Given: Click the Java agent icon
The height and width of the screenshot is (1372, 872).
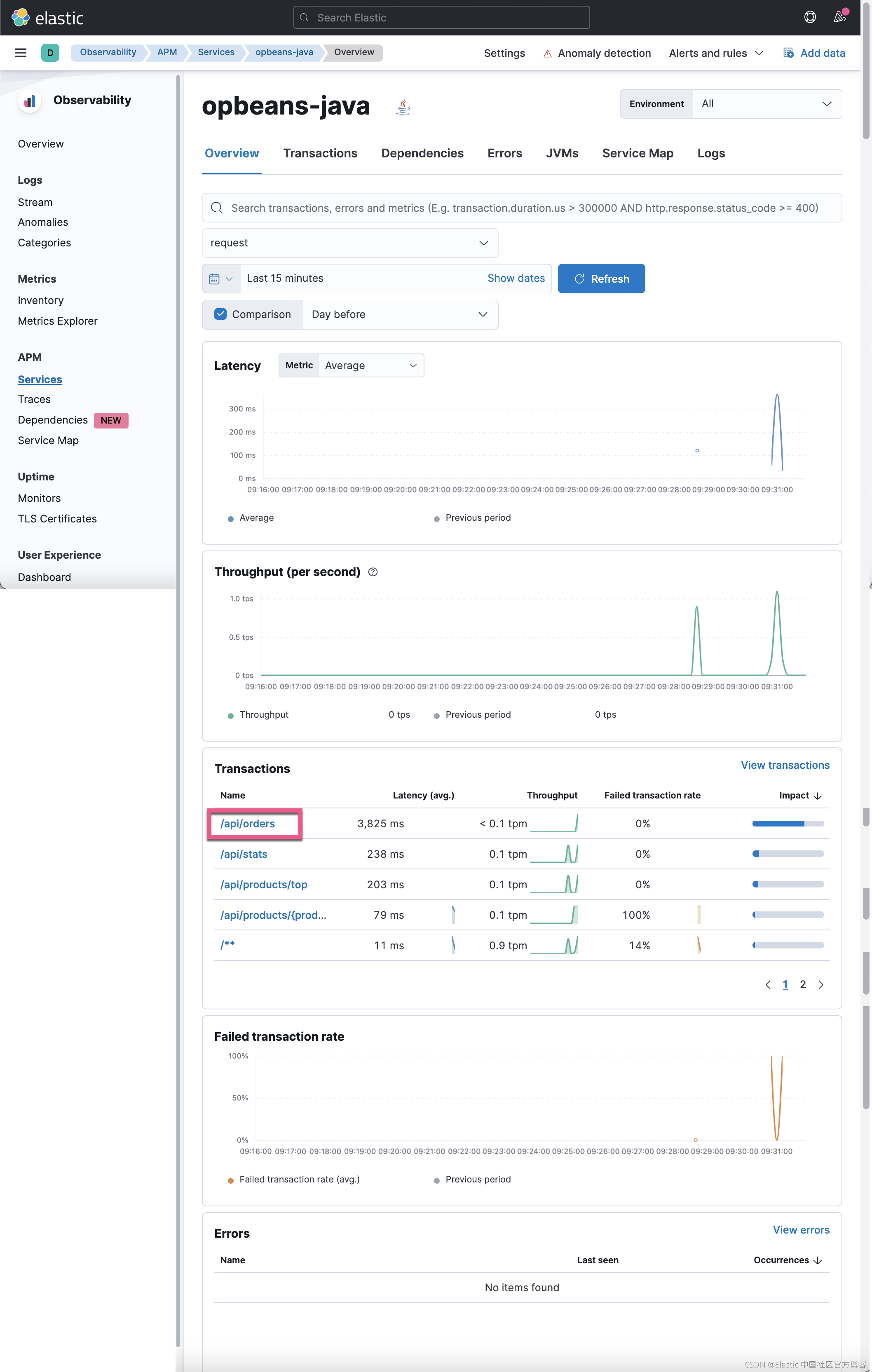Looking at the screenshot, I should point(403,107).
